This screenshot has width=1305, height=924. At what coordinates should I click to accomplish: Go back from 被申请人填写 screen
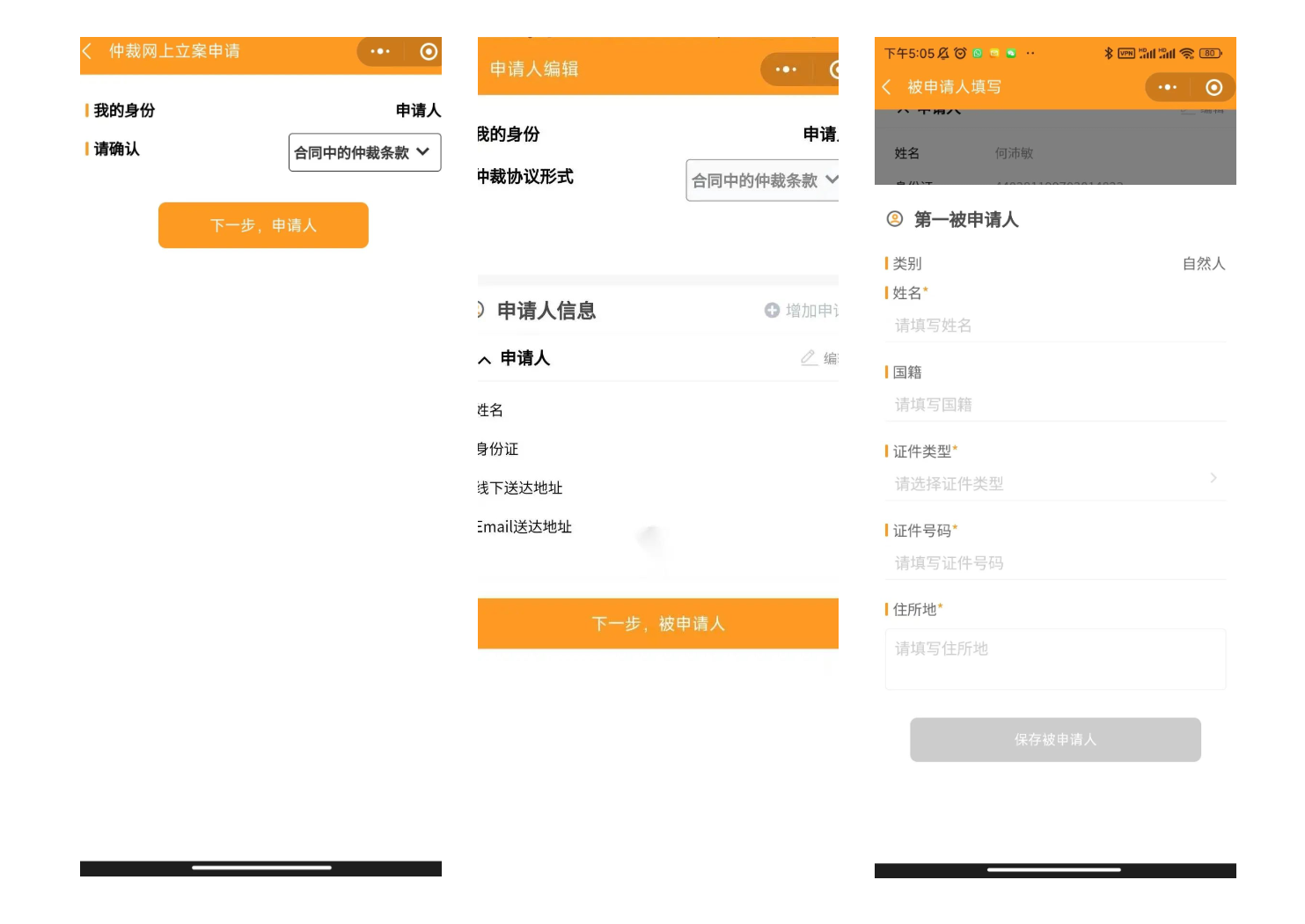(x=887, y=87)
